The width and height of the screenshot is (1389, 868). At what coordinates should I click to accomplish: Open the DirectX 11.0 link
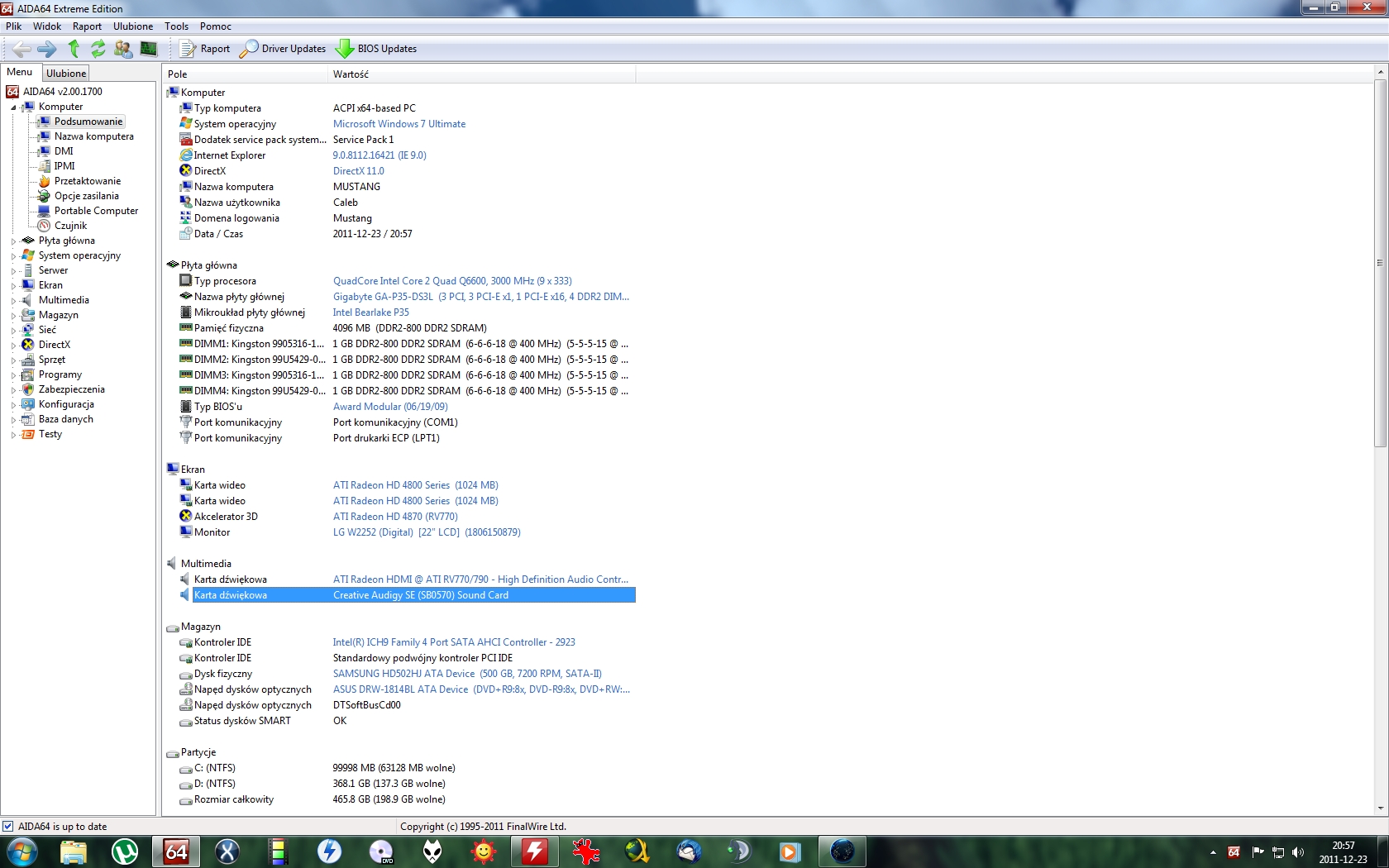click(x=359, y=171)
